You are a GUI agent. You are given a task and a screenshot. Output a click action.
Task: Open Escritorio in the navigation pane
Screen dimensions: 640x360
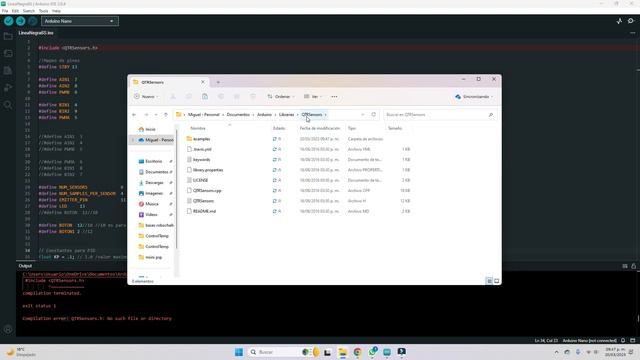(x=153, y=161)
